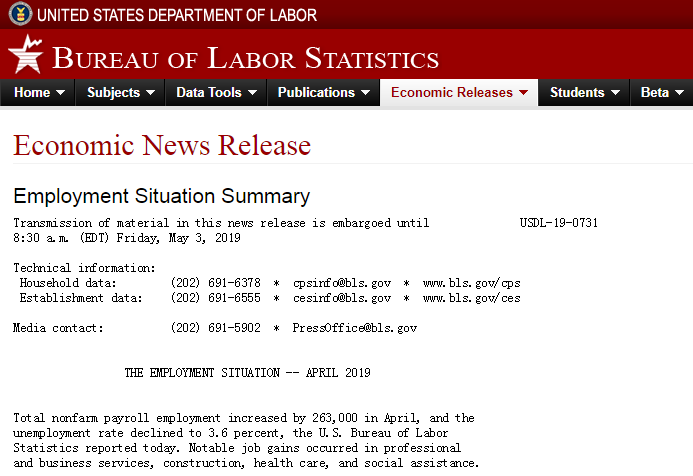Viewport: 693px width, 476px height.
Task: Click the 'Media contact:' label
Action: pos(58,328)
